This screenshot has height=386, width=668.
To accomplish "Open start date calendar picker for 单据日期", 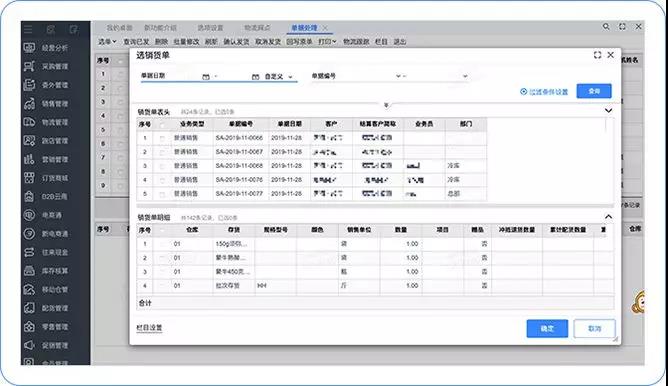I will [206, 77].
